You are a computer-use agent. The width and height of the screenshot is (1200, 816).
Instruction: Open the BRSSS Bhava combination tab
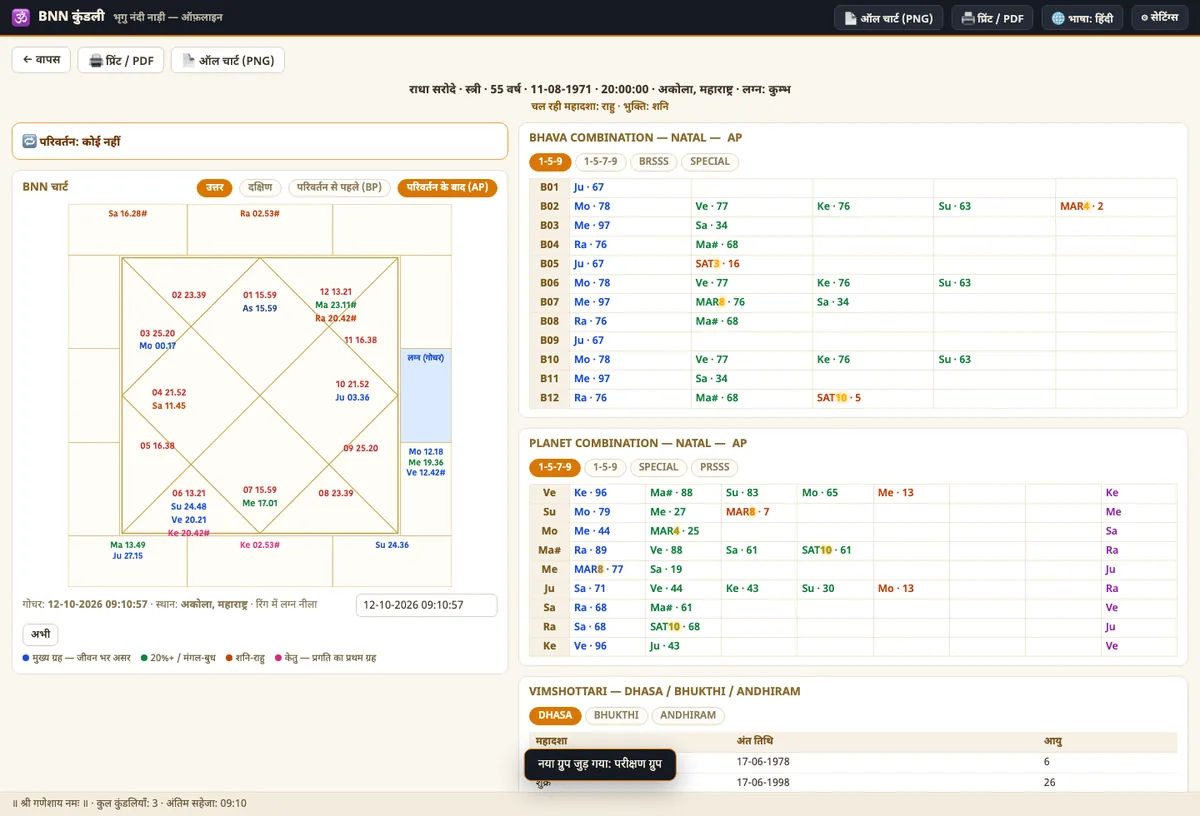654,161
